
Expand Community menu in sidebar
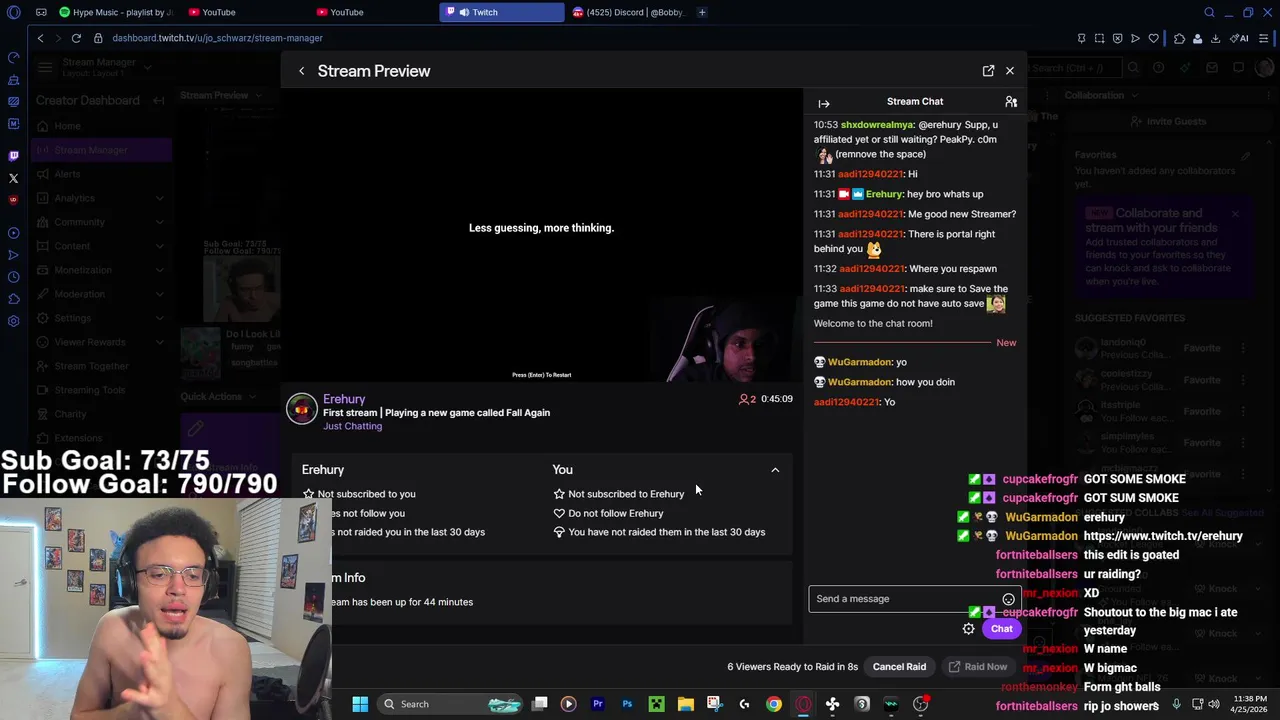[x=100, y=222]
